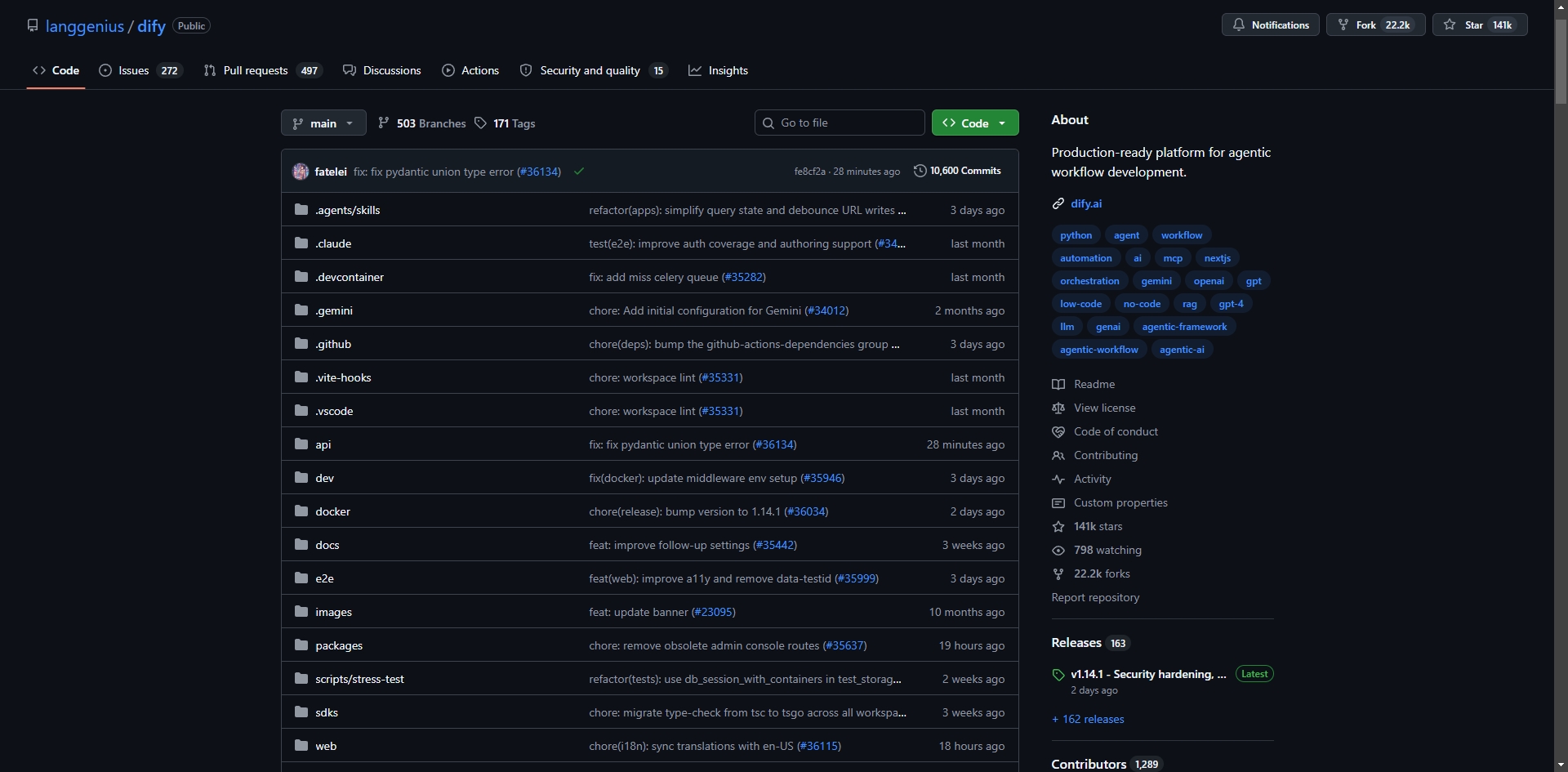Click the Go to file search field
Viewport: 1568px width, 772px height.
pos(840,123)
